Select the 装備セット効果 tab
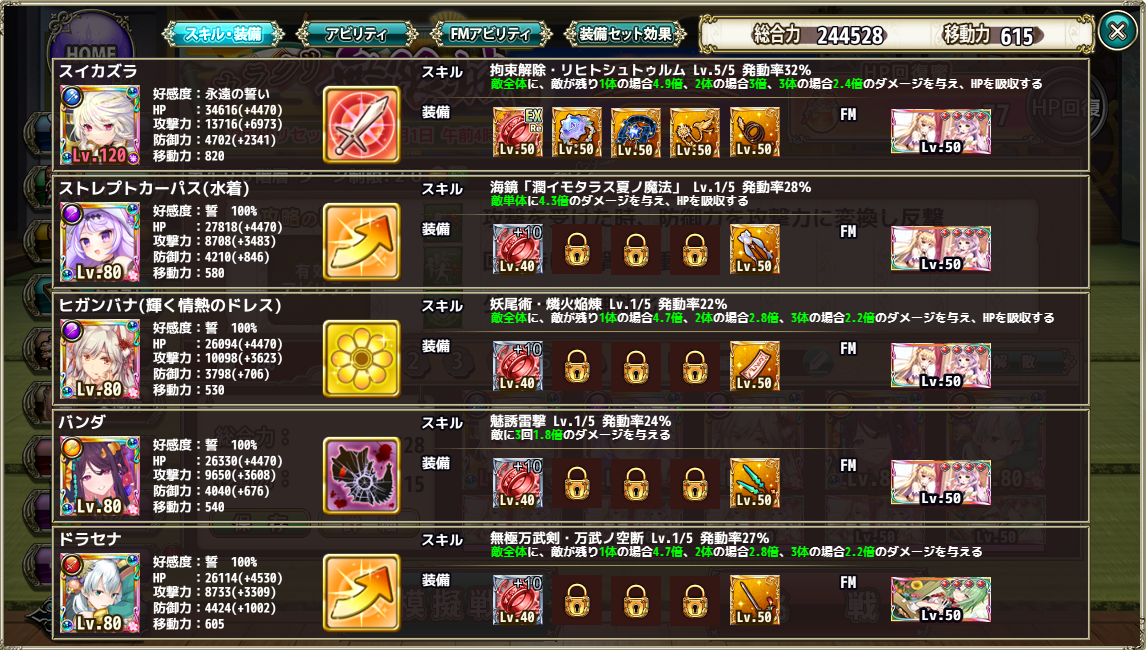 coord(625,34)
